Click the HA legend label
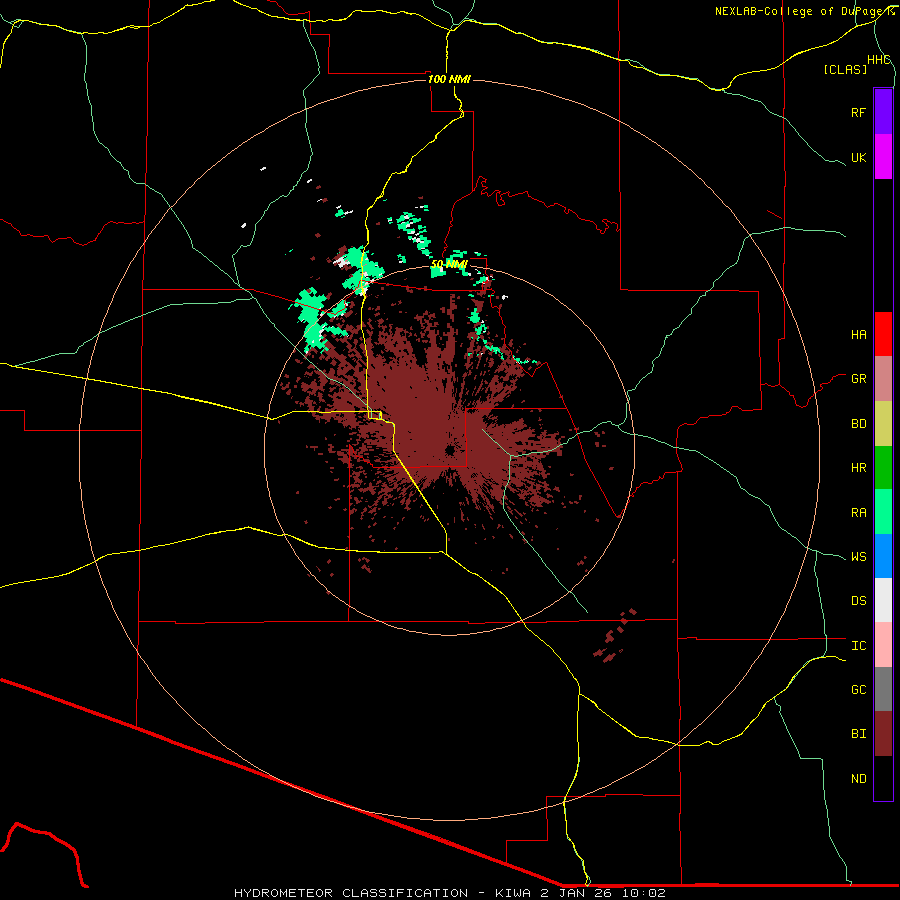The height and width of the screenshot is (900, 900). pos(858,334)
